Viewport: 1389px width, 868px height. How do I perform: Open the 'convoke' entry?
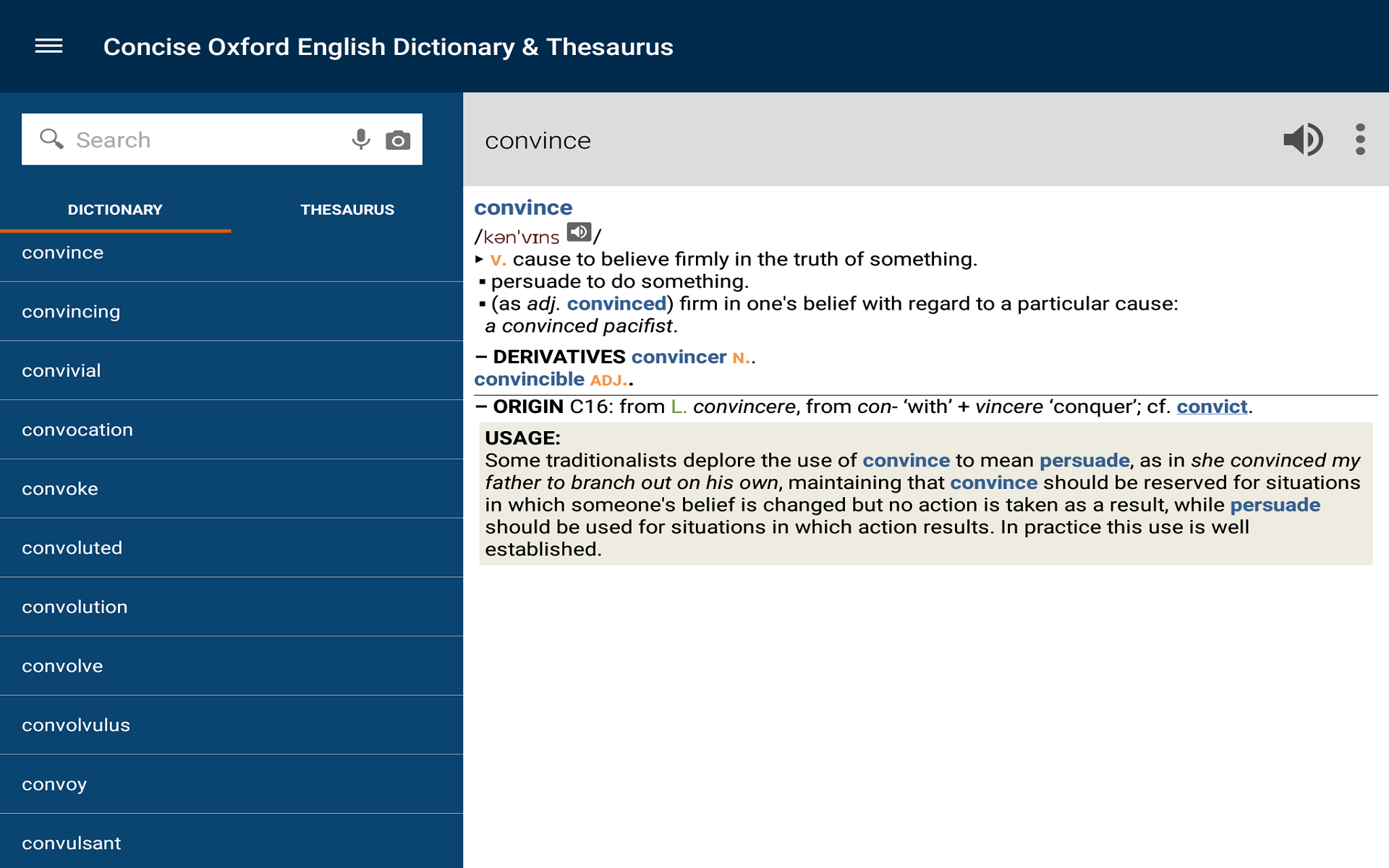coord(231,489)
